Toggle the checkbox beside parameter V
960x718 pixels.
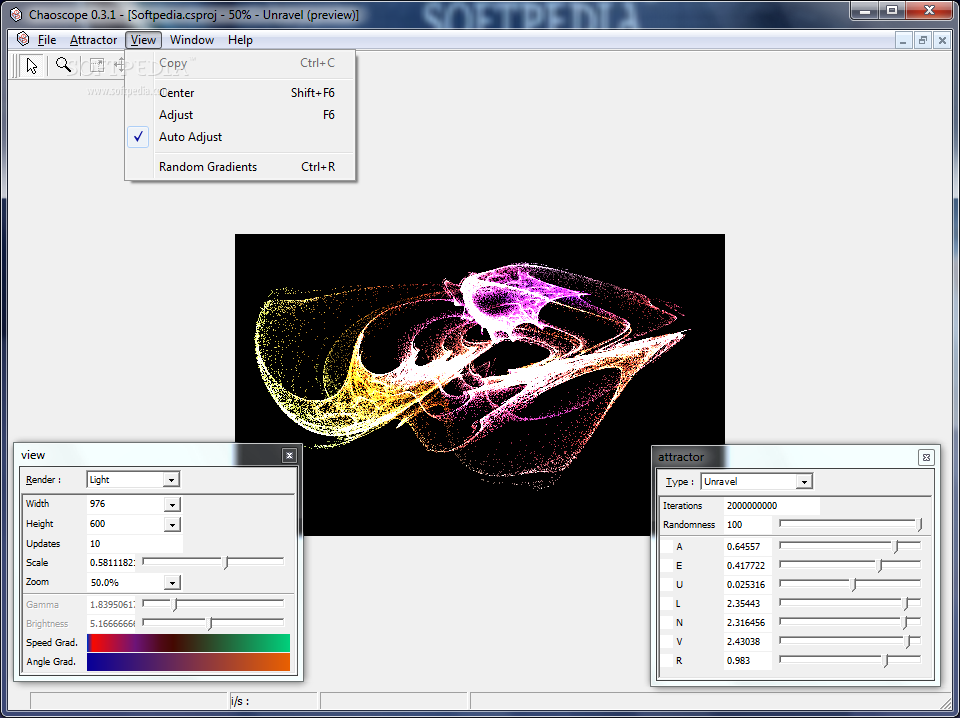[x=667, y=641]
